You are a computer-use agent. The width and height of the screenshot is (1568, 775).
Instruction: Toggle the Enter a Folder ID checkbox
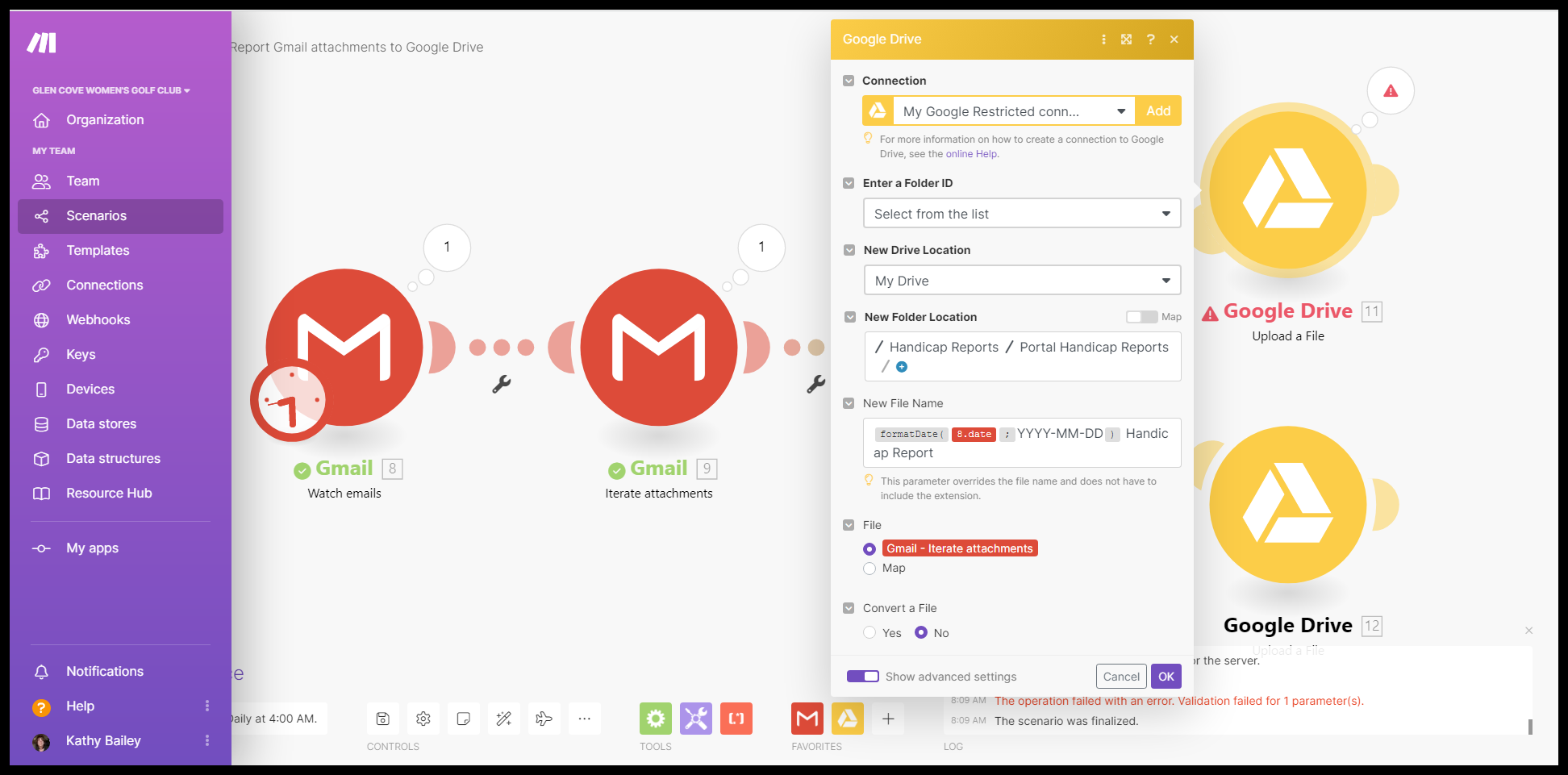[849, 183]
